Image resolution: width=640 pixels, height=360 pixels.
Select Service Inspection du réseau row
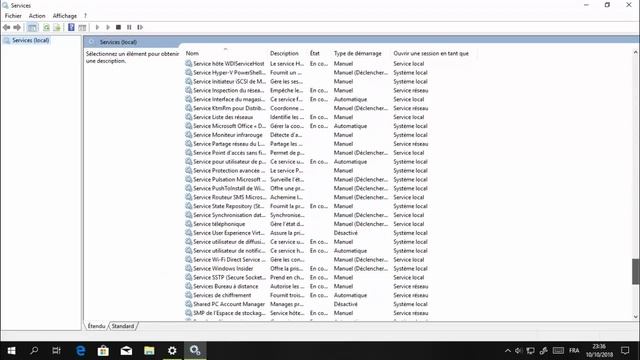(306, 91)
